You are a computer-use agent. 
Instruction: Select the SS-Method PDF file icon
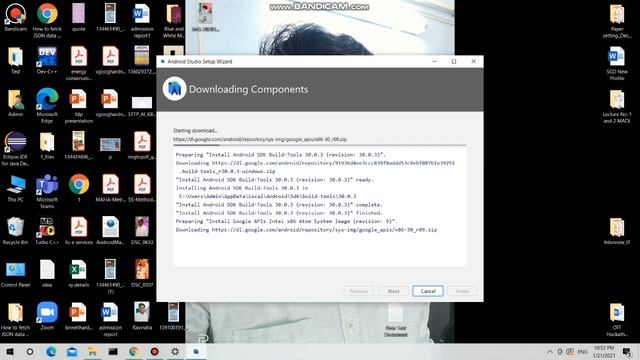pos(142,188)
